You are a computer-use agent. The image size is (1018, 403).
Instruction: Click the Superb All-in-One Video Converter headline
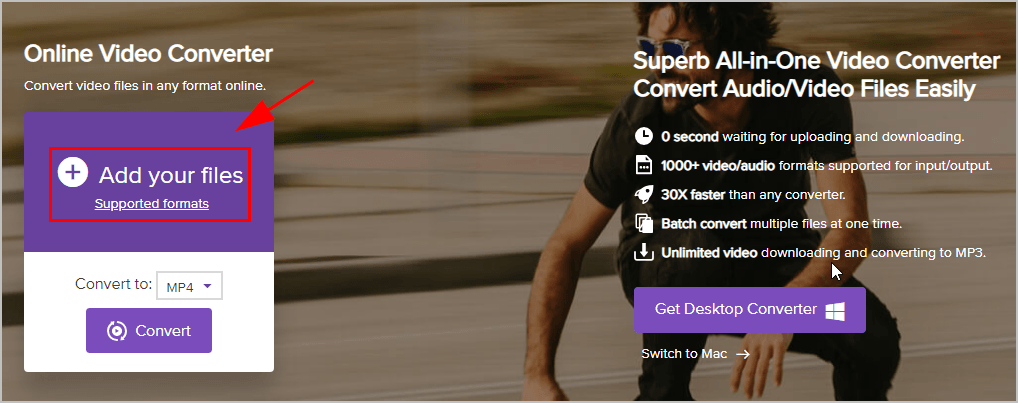tap(816, 61)
